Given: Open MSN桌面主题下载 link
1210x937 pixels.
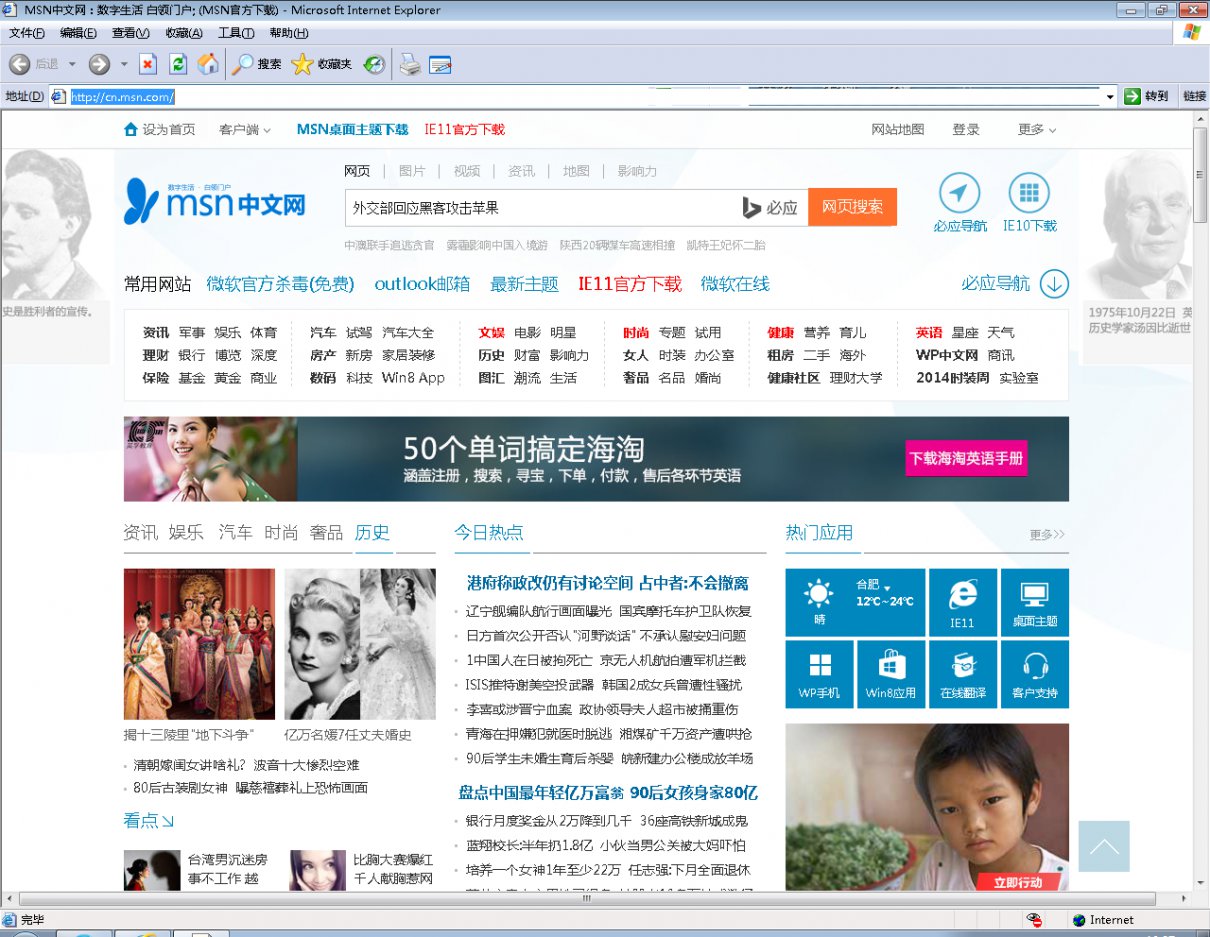Looking at the screenshot, I should click(x=353, y=130).
